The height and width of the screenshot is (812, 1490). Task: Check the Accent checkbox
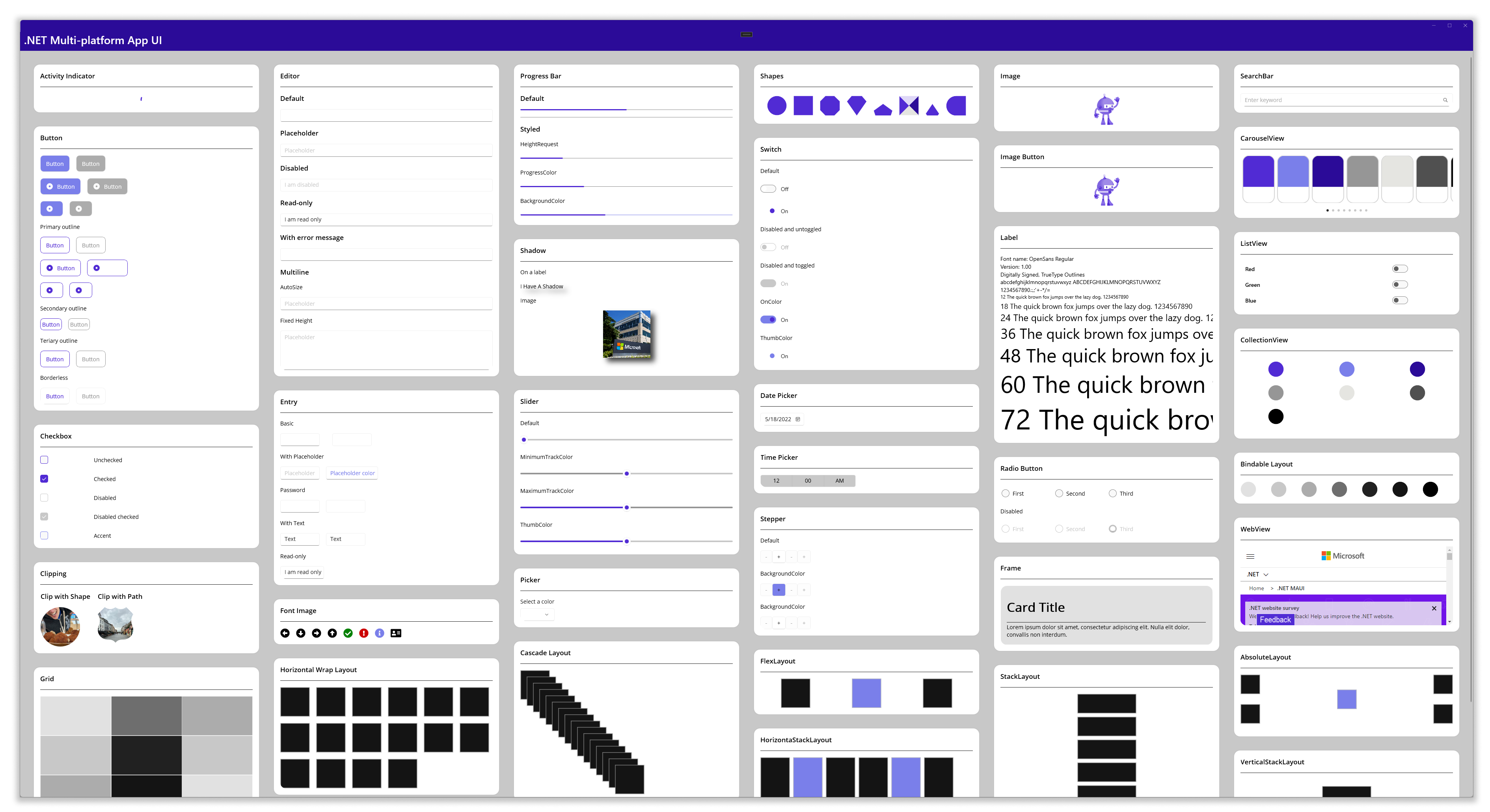[44, 536]
